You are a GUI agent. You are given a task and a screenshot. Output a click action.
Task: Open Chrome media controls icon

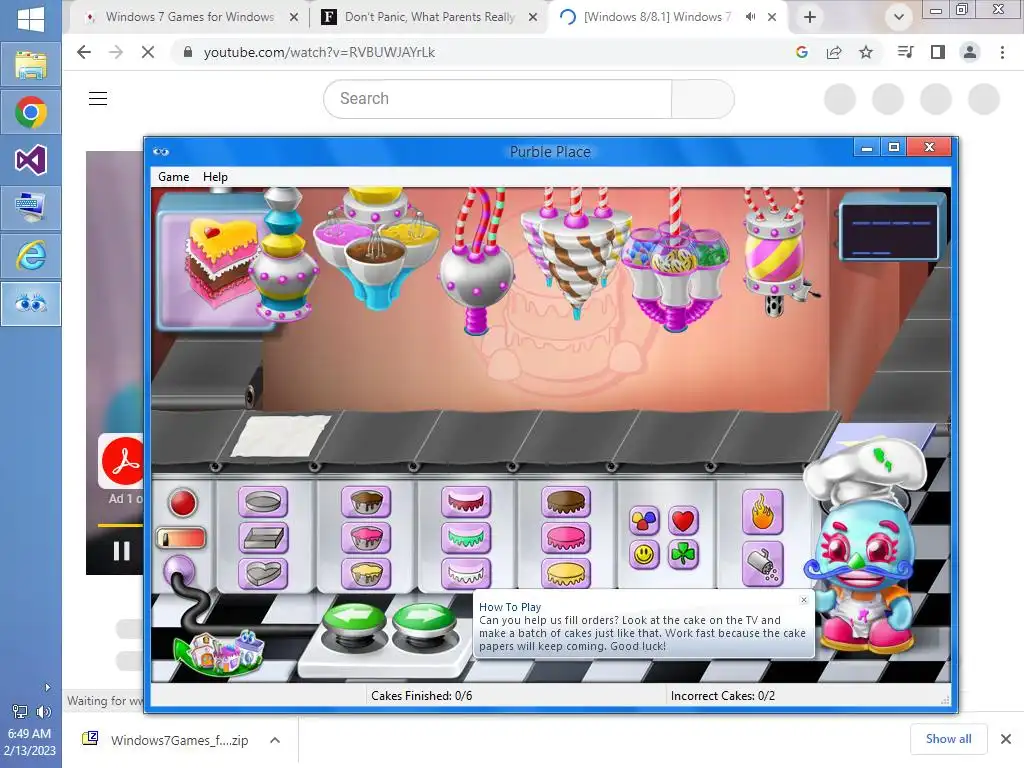coord(905,52)
